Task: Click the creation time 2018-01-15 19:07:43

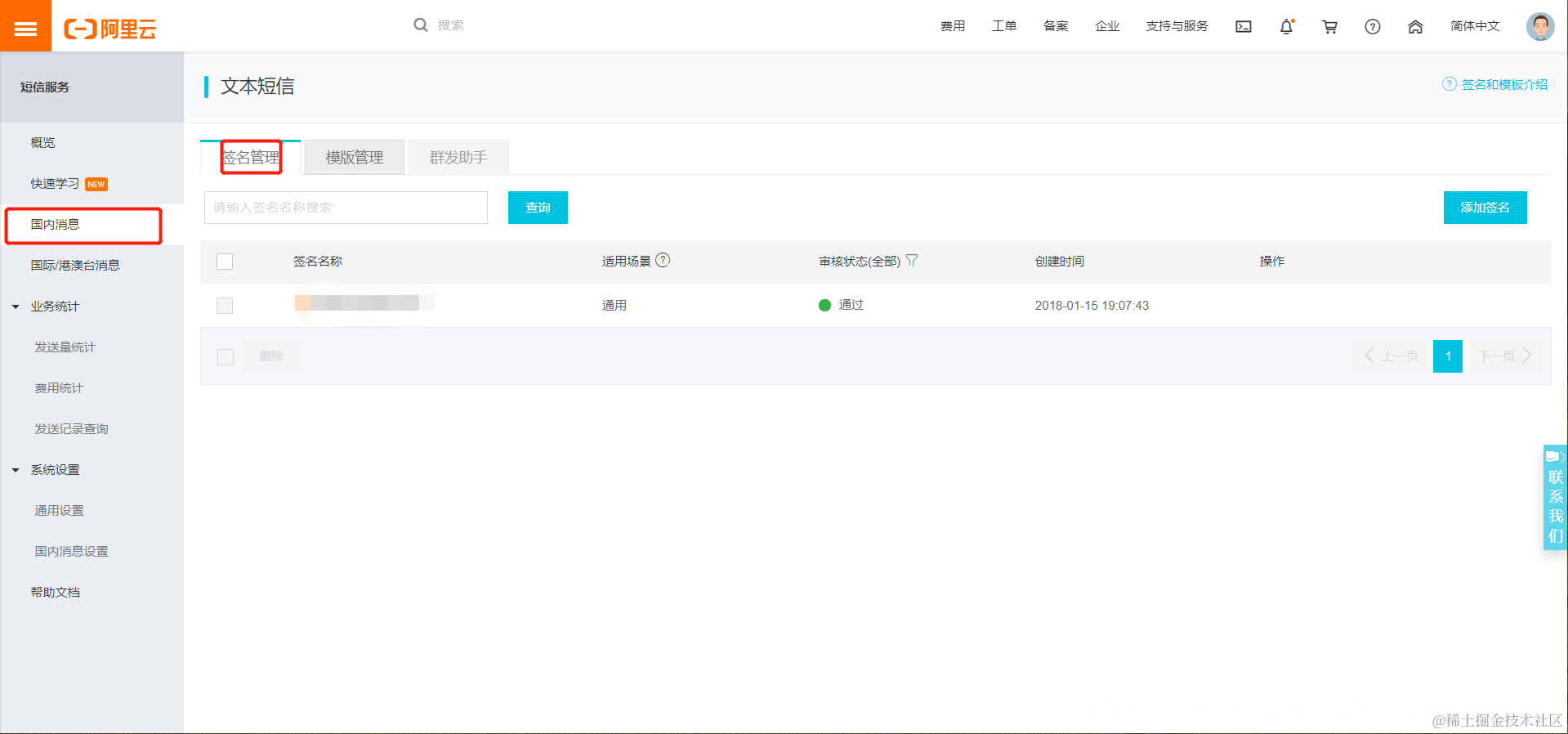Action: 1092,306
